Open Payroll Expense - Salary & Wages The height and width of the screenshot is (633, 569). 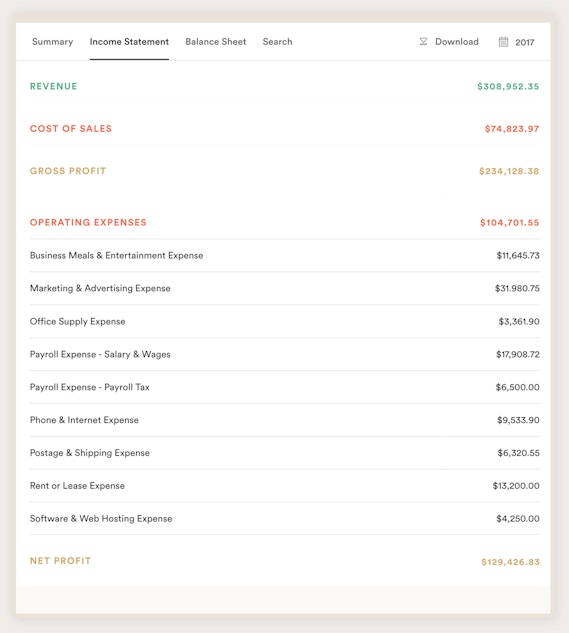[284, 354]
